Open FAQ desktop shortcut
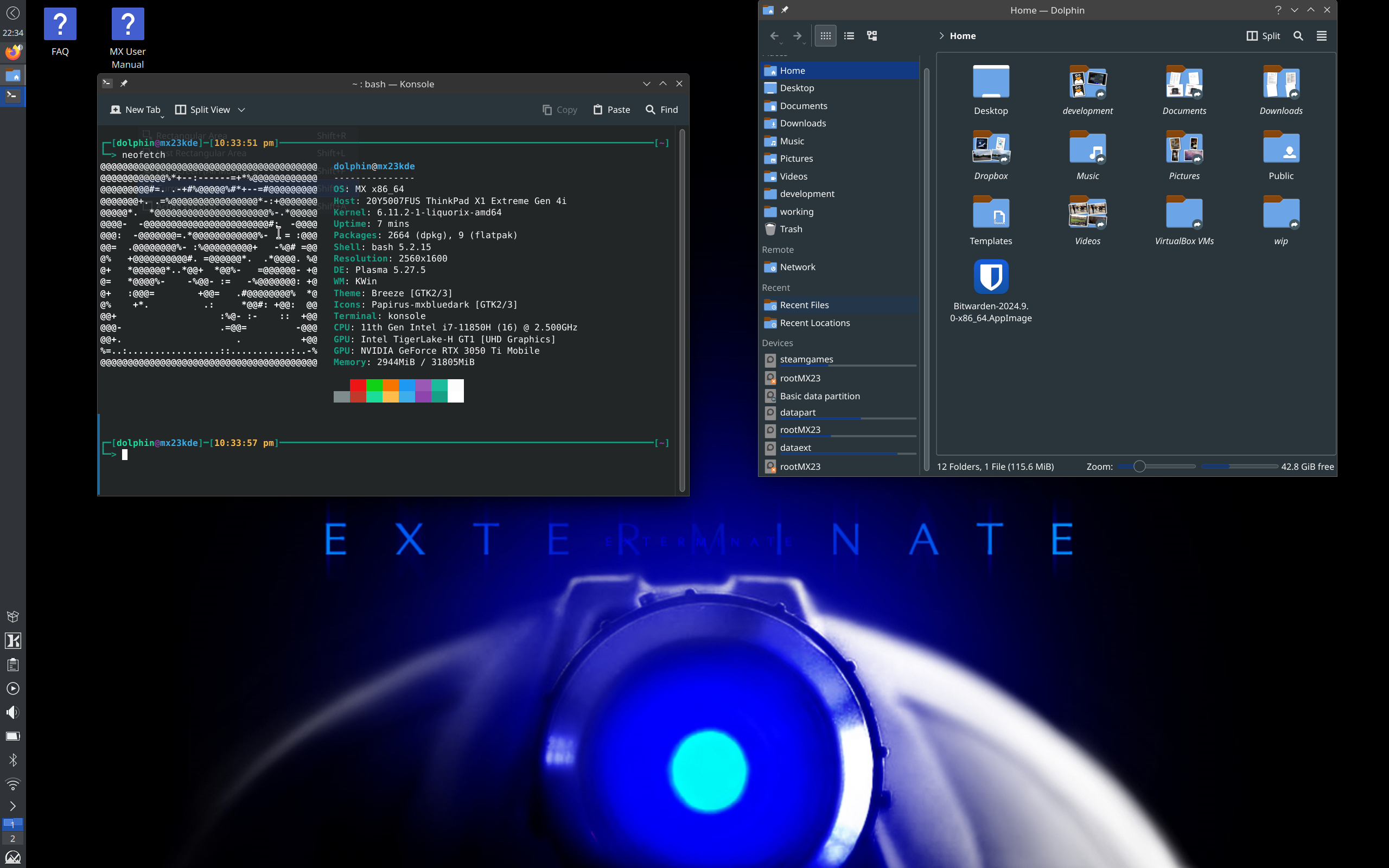Viewport: 1389px width, 868px height. [60, 31]
